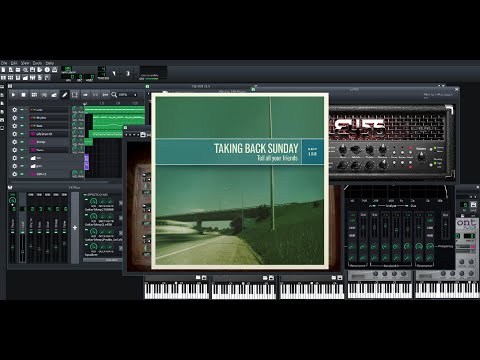Open the Edit menu

[14, 63]
